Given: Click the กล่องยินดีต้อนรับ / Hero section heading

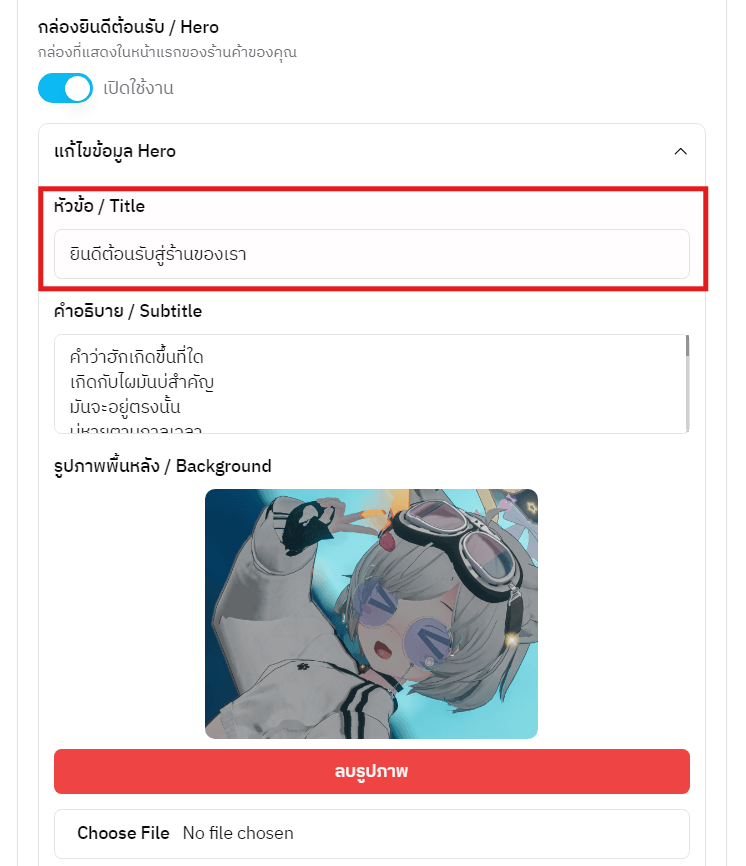Looking at the screenshot, I should coord(128,27).
